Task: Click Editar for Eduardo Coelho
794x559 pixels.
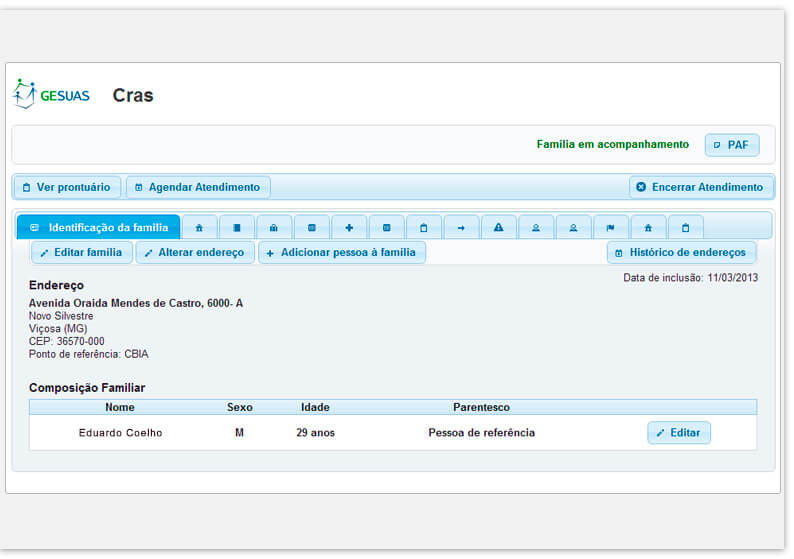Action: click(679, 433)
